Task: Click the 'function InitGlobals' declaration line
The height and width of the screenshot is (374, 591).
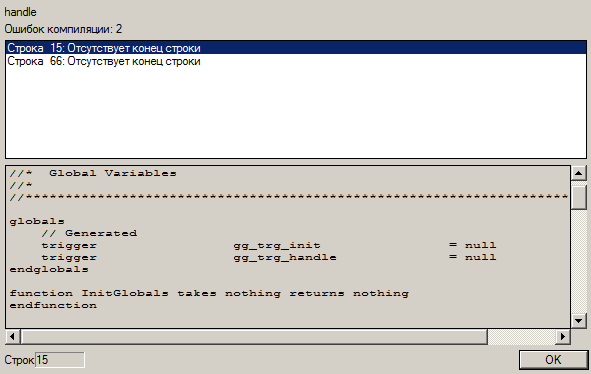Action: tap(209, 293)
